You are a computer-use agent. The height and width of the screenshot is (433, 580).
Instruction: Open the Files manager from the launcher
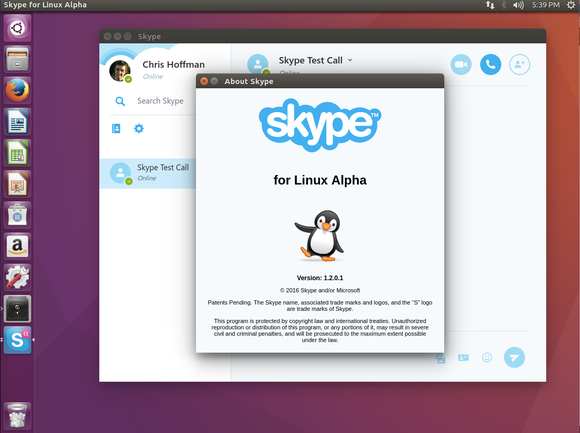[x=17, y=59]
